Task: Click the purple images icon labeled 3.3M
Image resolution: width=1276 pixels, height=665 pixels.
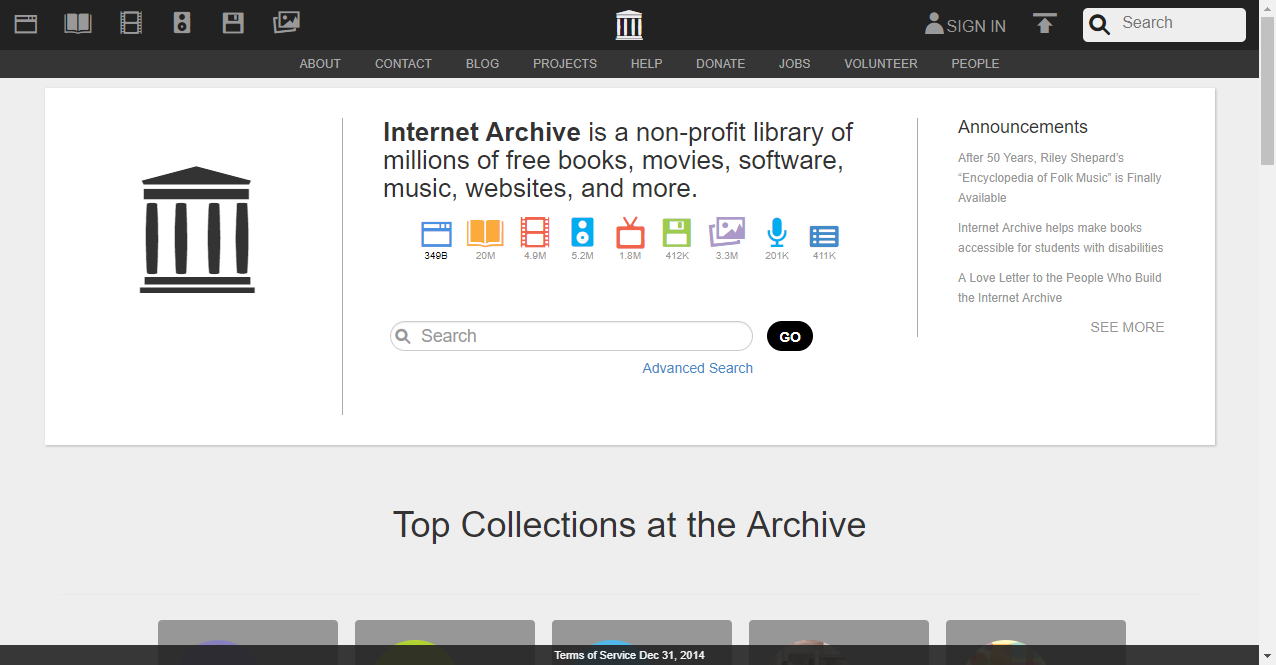Action: [727, 233]
